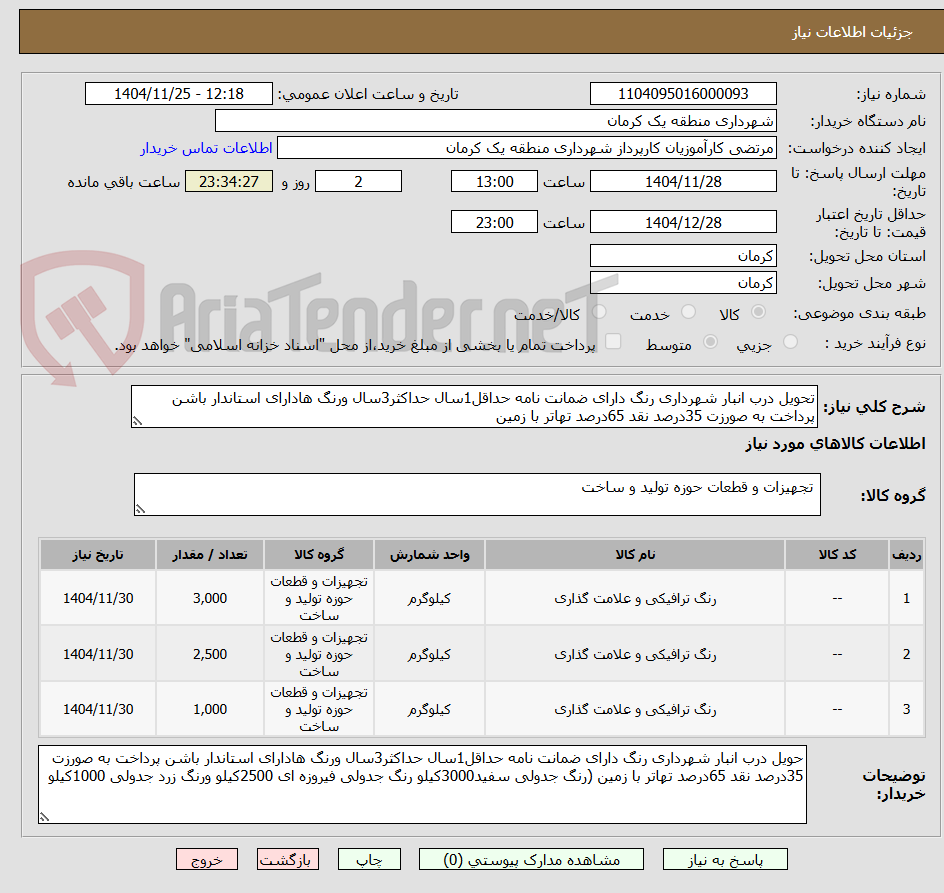Click the تعداد / مقدار column header
944x893 pixels.
[210, 555]
